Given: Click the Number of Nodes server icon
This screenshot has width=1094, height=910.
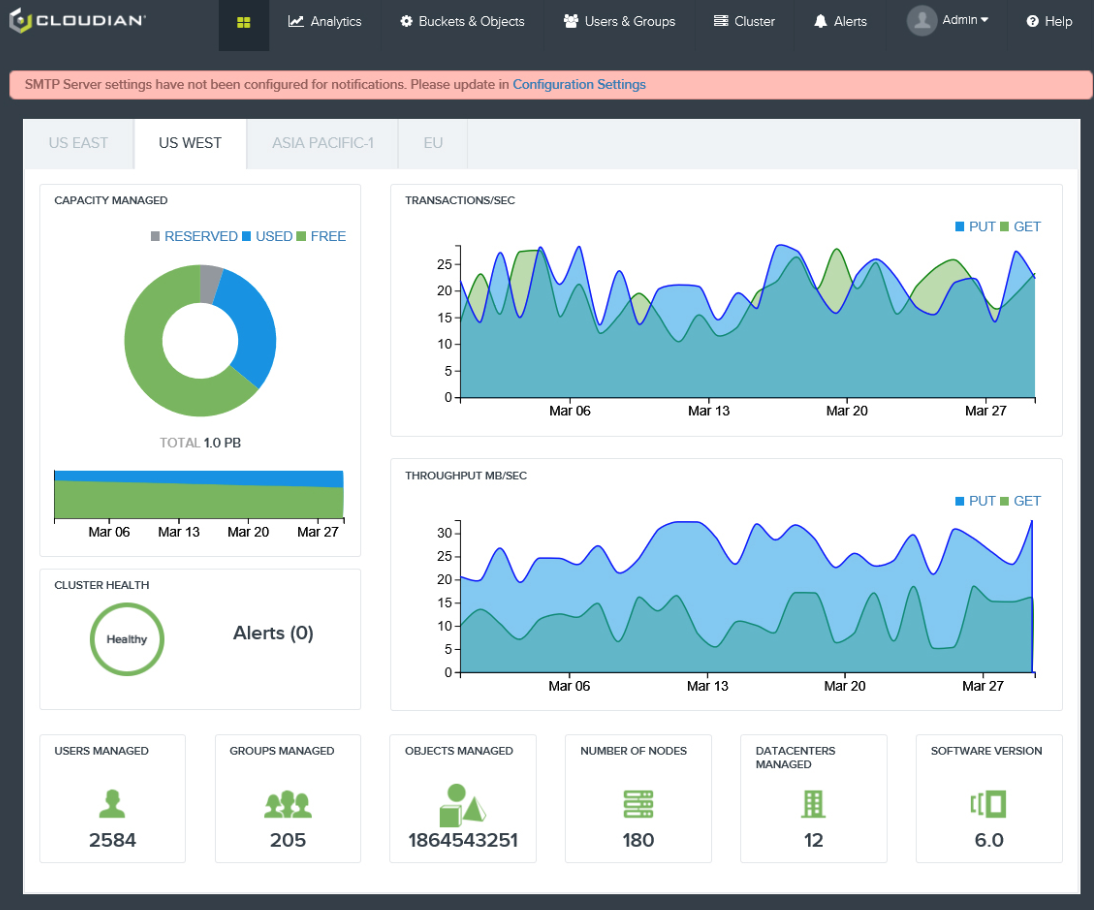Looking at the screenshot, I should [x=638, y=804].
